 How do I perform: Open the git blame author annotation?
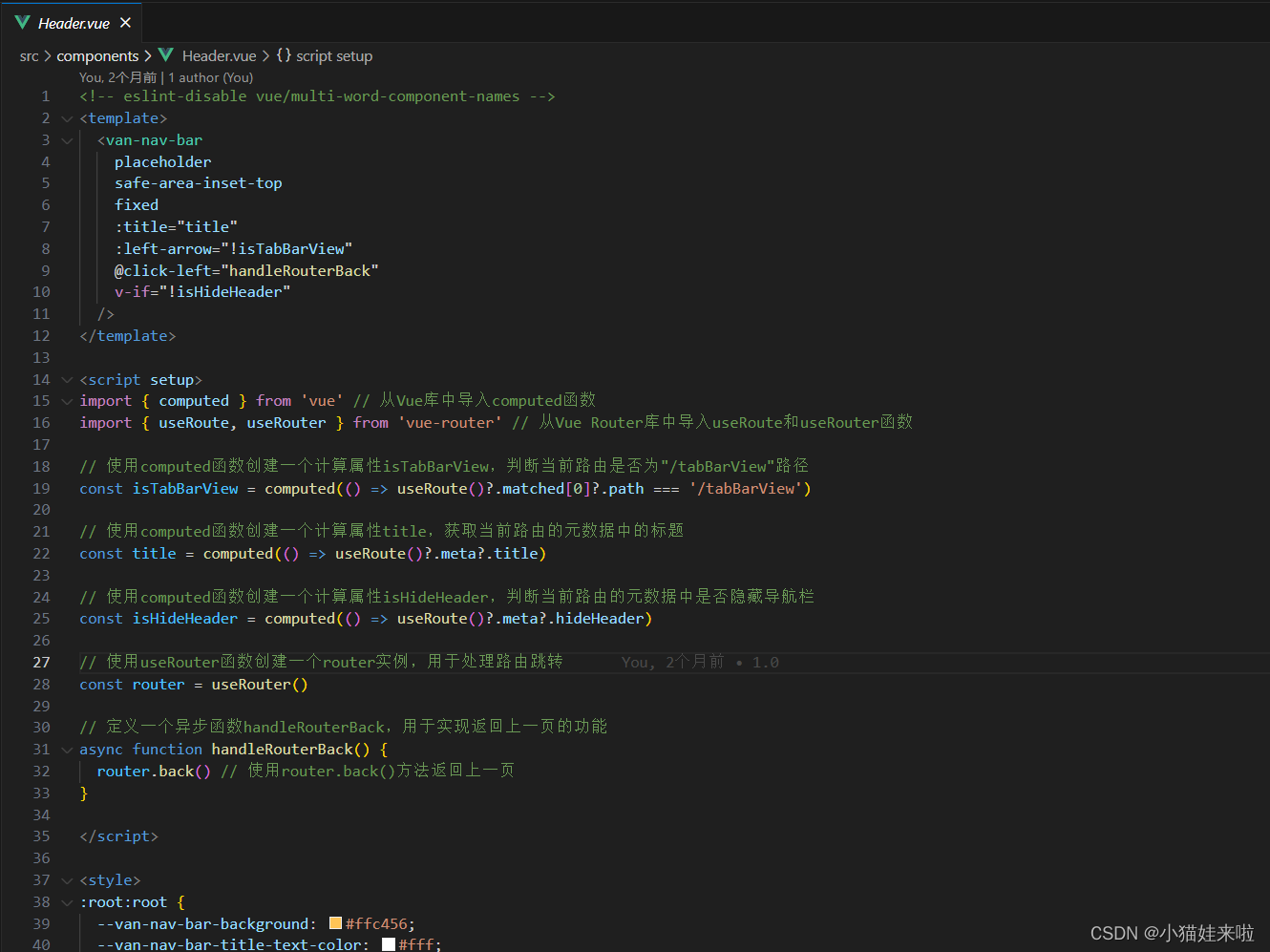point(166,77)
